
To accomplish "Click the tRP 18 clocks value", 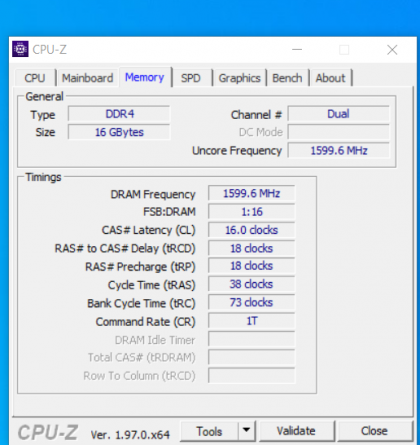I will click(252, 266).
